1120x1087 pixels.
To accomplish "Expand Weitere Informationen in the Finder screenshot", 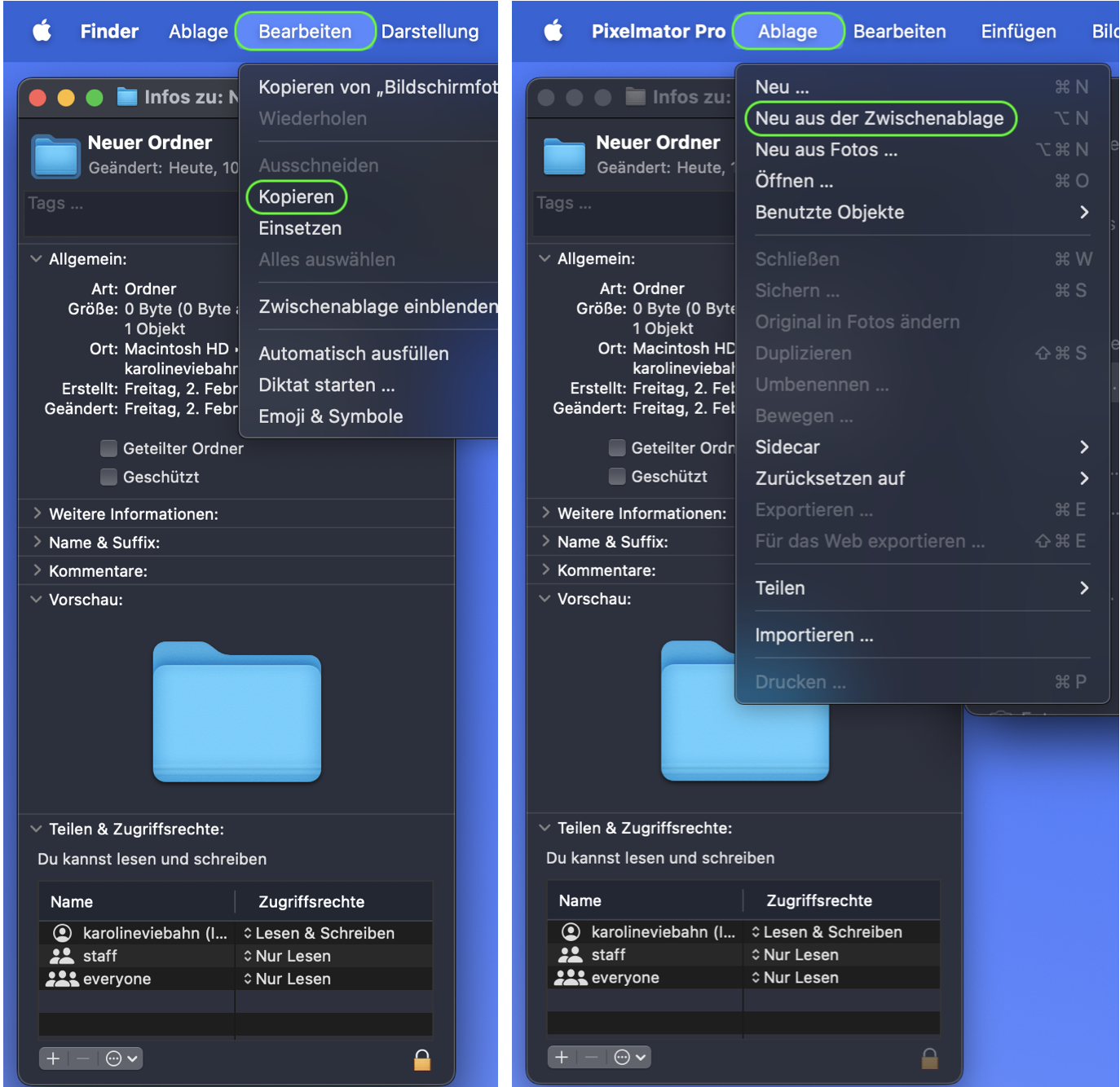I will tap(37, 513).
